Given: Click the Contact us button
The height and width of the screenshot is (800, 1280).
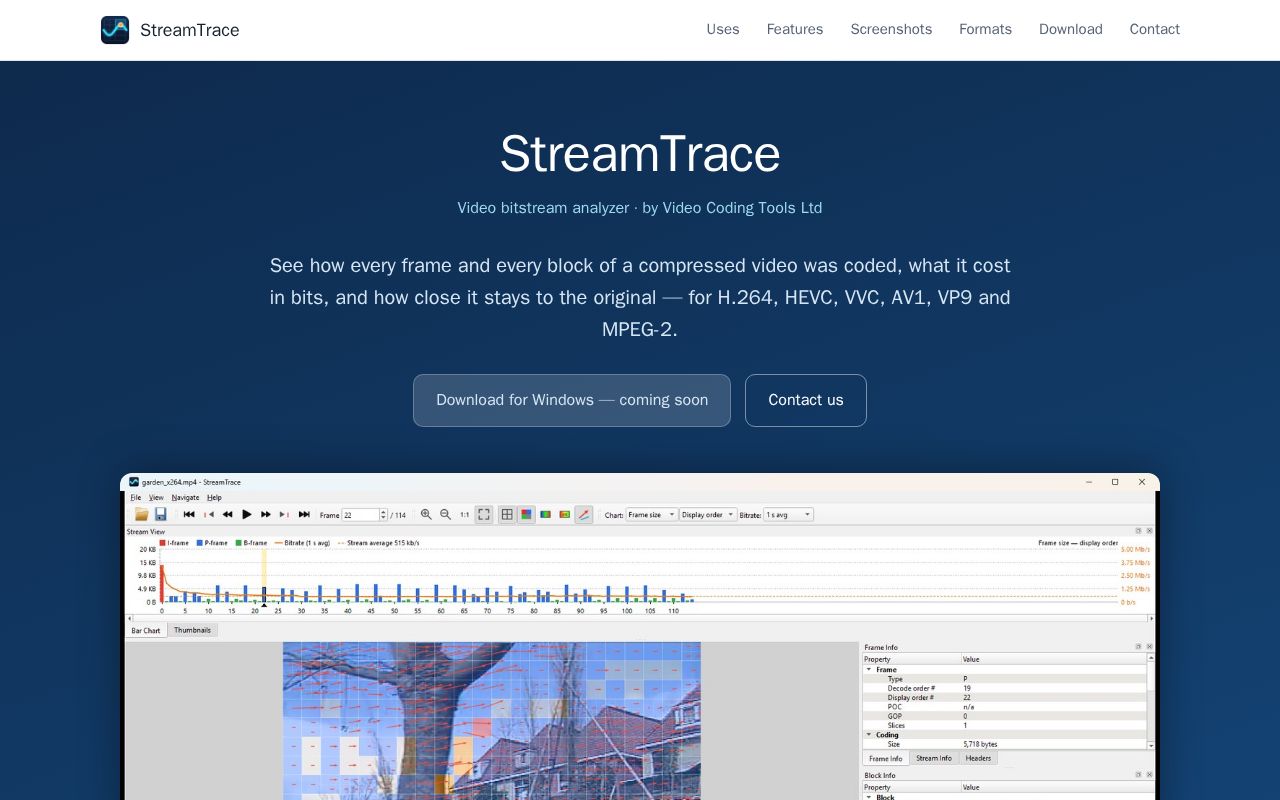Looking at the screenshot, I should [x=806, y=400].
